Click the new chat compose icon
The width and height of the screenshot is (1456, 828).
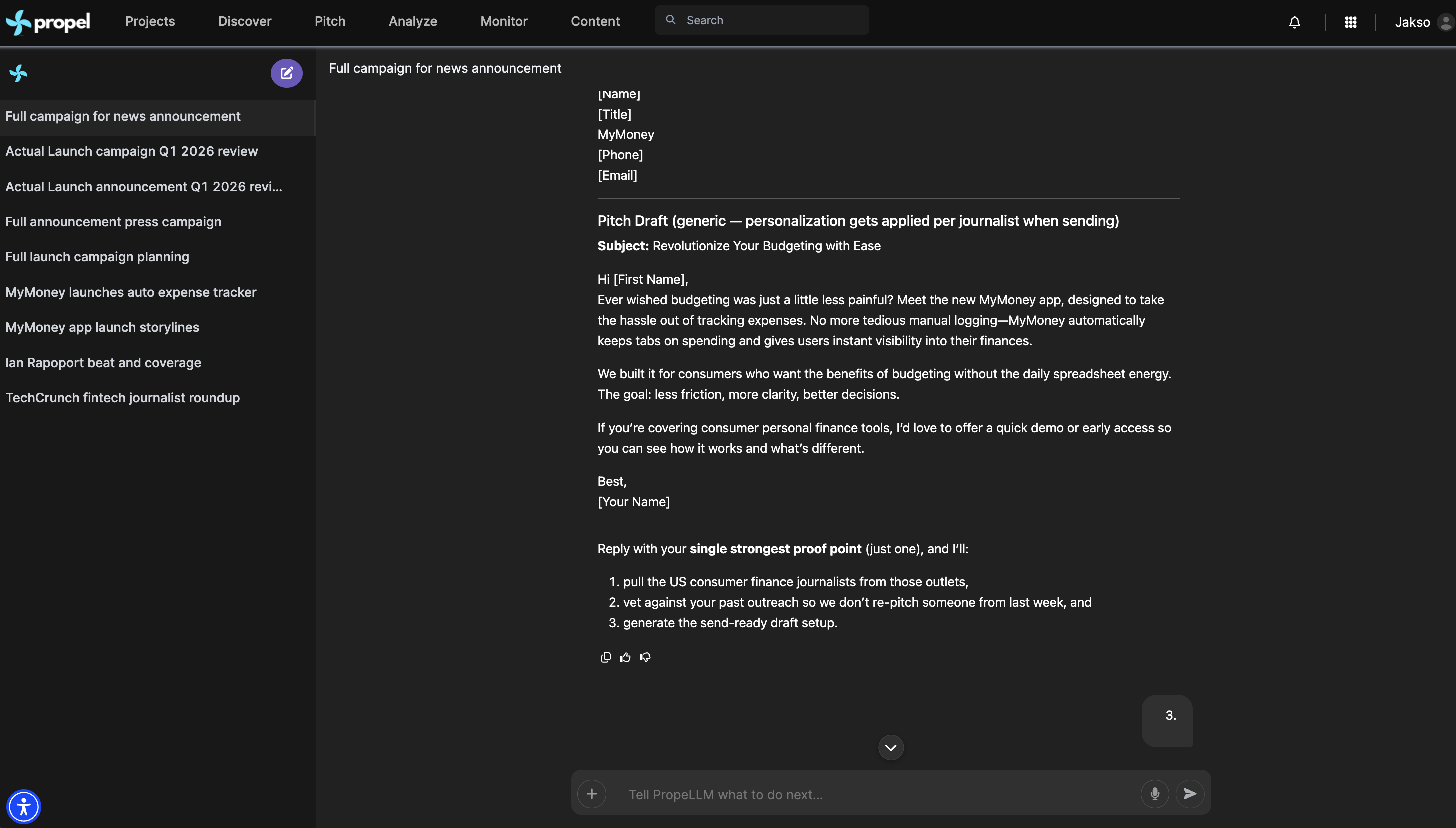[x=286, y=73]
